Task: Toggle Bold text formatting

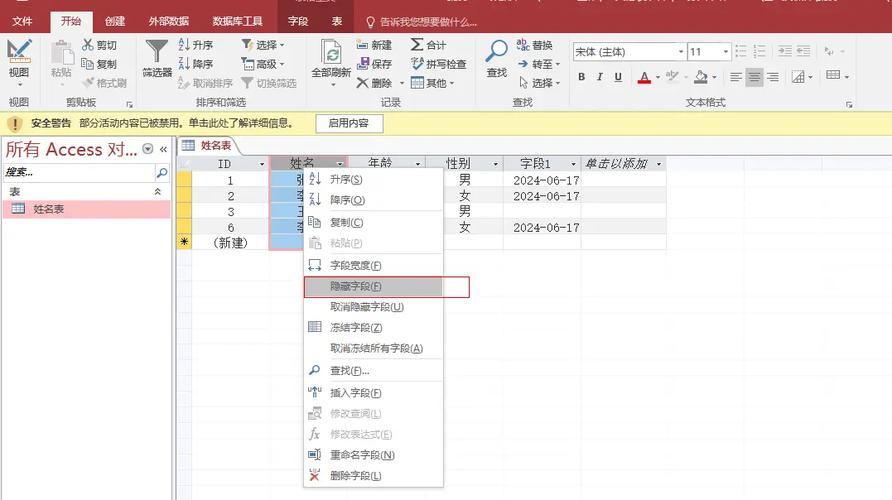Action: tap(582, 77)
